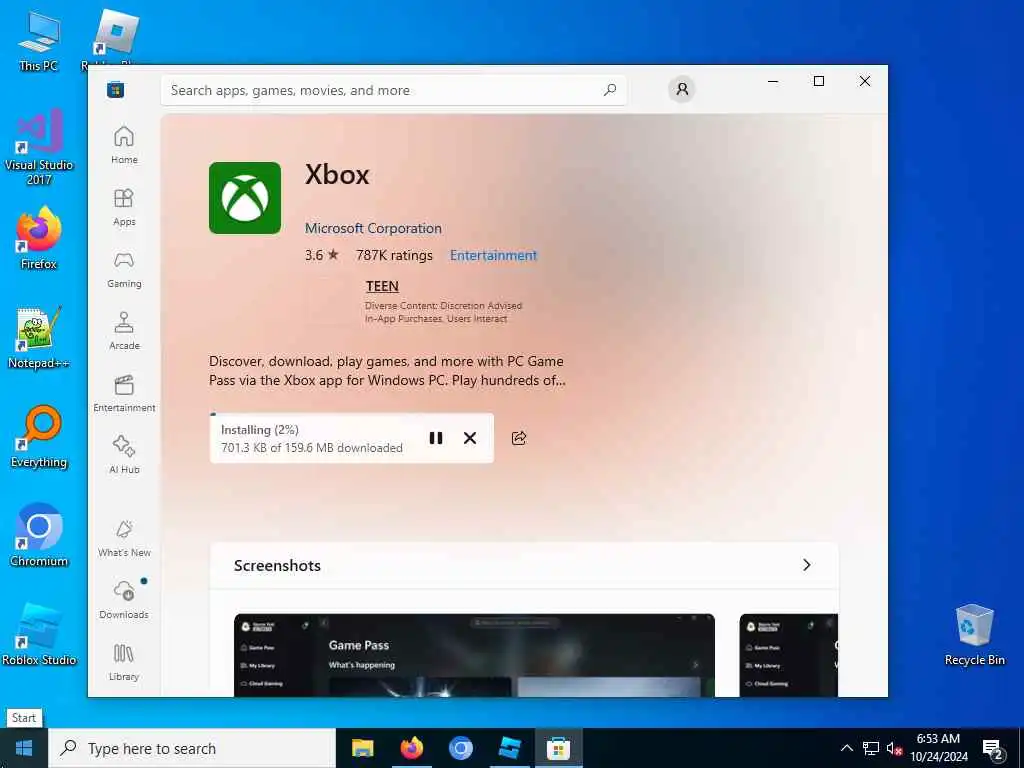1024x768 pixels.
Task: Show What's New in the Store
Action: (x=124, y=538)
